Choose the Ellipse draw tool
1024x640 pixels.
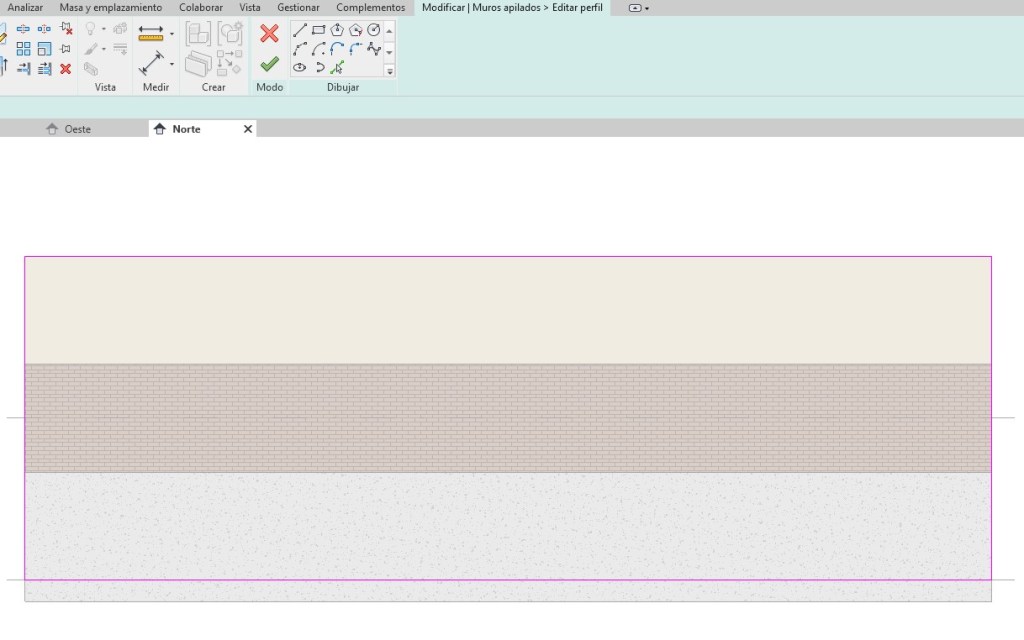(x=299, y=68)
